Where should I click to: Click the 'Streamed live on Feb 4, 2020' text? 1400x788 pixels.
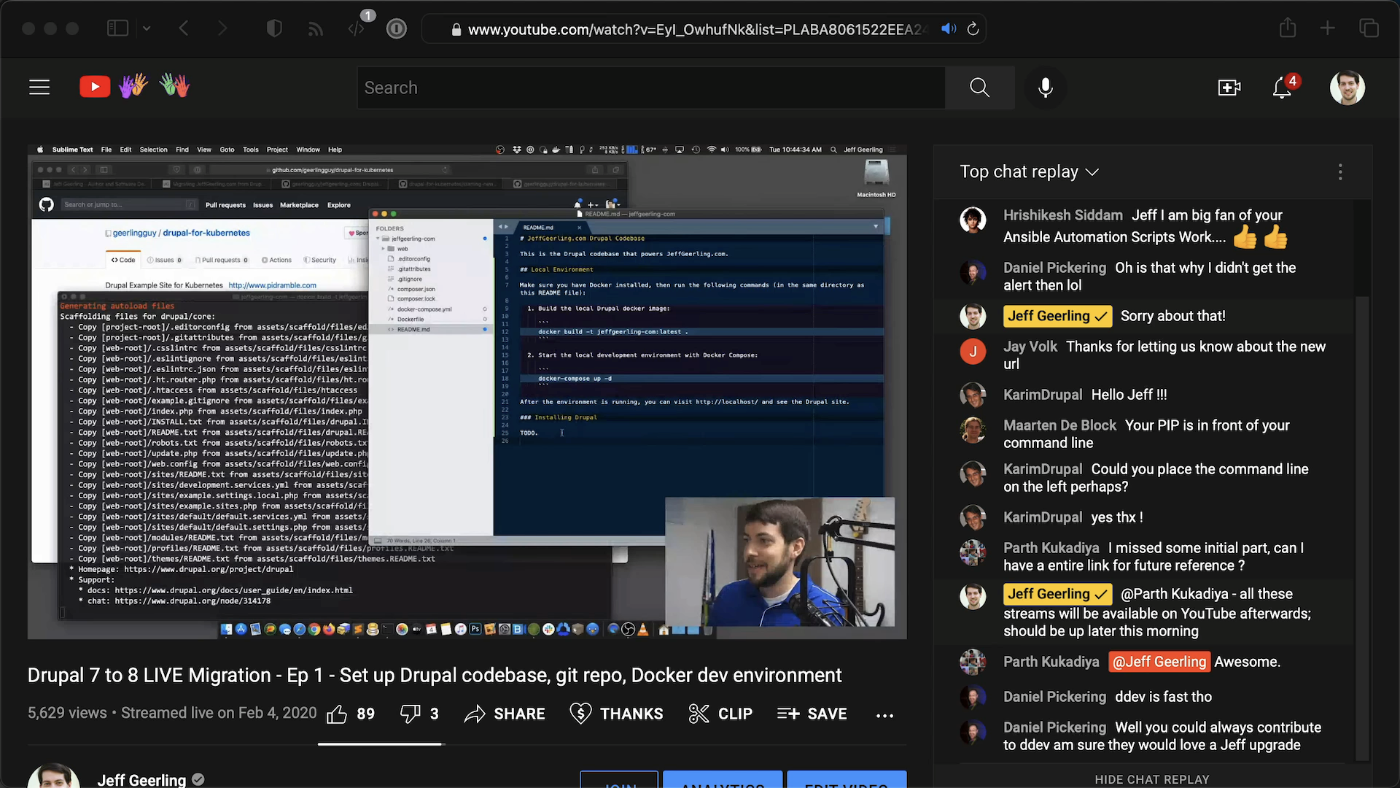[x=219, y=714]
